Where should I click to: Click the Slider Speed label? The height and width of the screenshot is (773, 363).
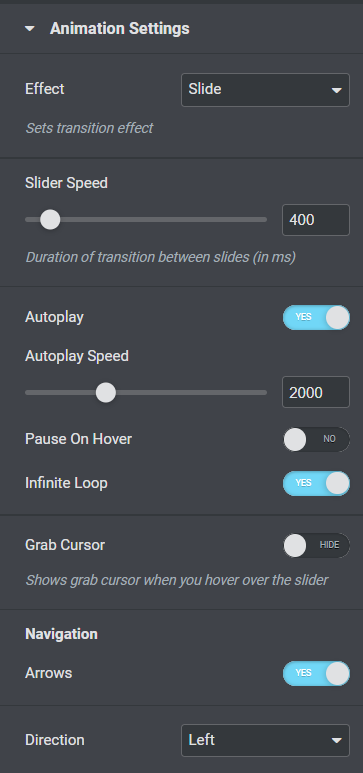67,183
